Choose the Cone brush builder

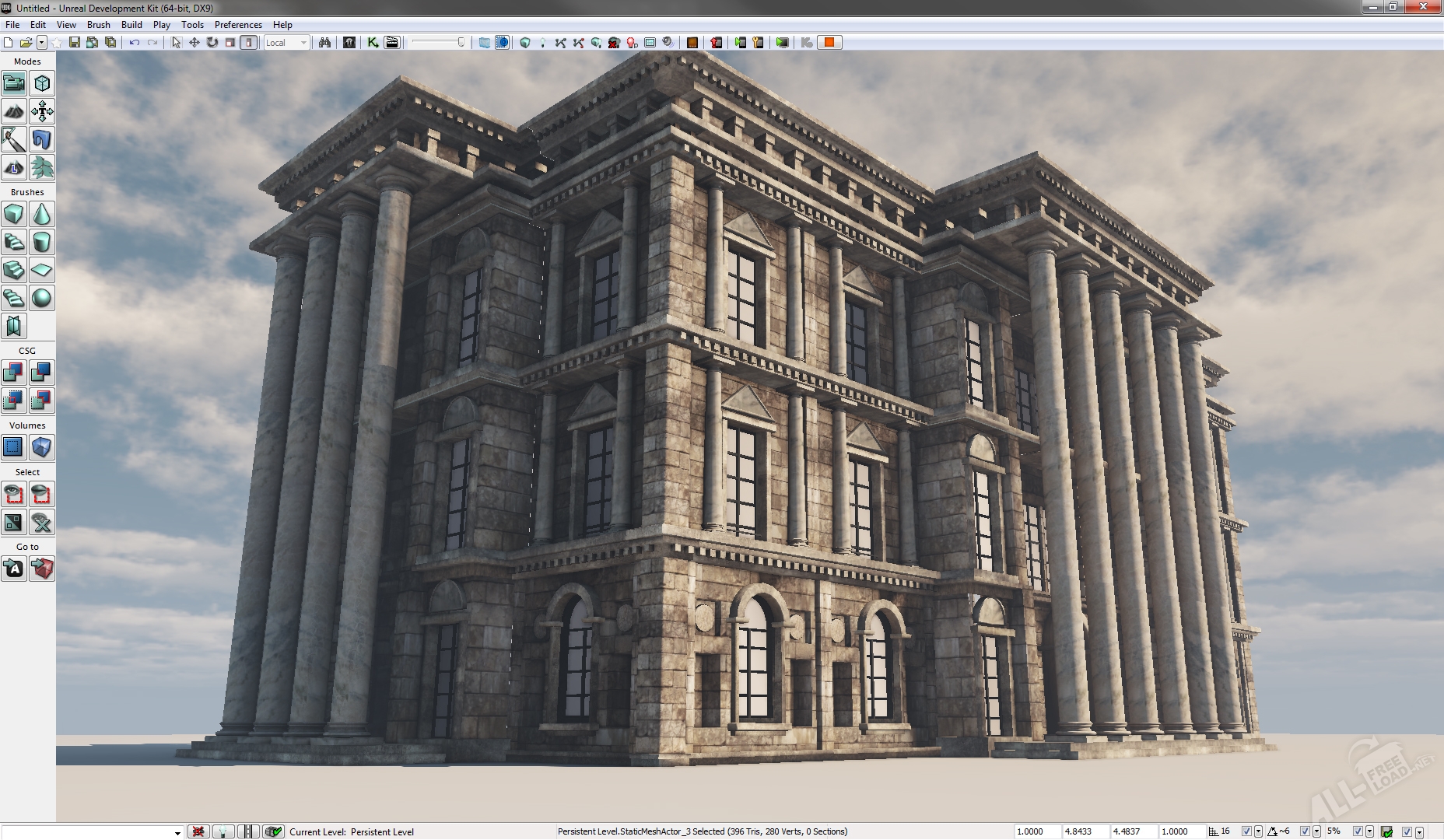click(42, 214)
